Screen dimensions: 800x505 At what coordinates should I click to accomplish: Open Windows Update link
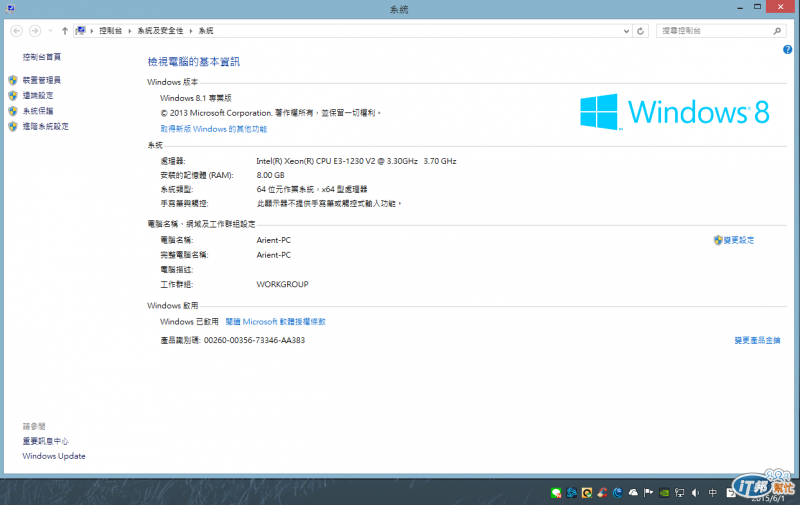(x=54, y=456)
